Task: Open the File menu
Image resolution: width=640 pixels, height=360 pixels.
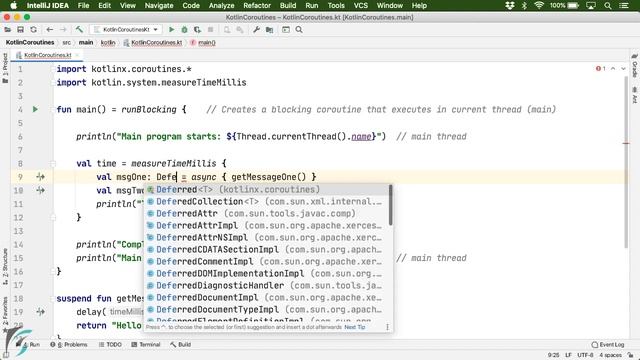Action: pos(83,5)
